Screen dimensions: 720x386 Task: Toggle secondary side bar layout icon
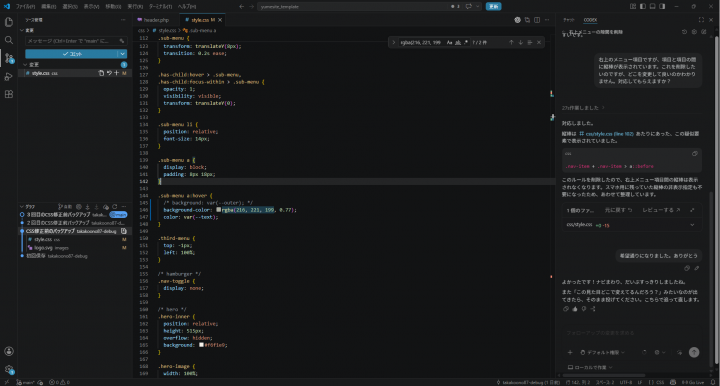[662, 6]
